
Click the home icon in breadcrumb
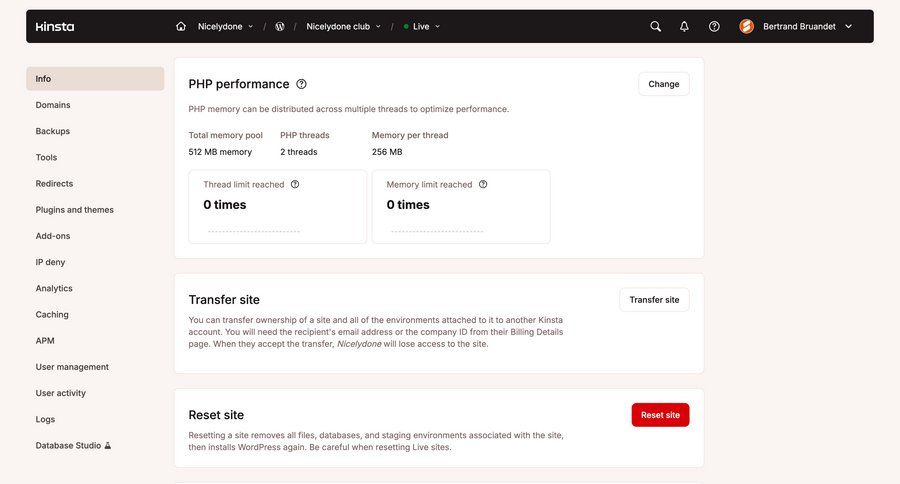pyautogui.click(x=181, y=27)
